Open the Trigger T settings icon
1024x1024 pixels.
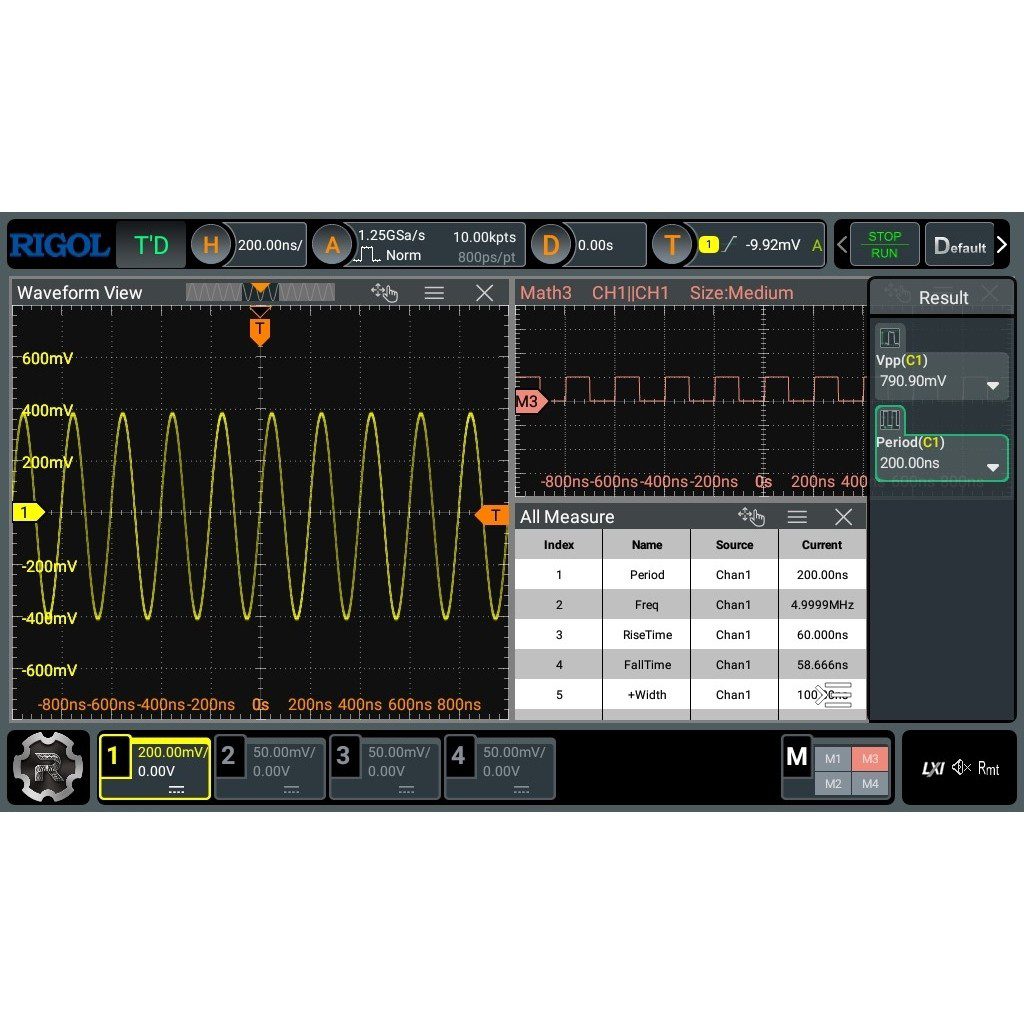(671, 245)
